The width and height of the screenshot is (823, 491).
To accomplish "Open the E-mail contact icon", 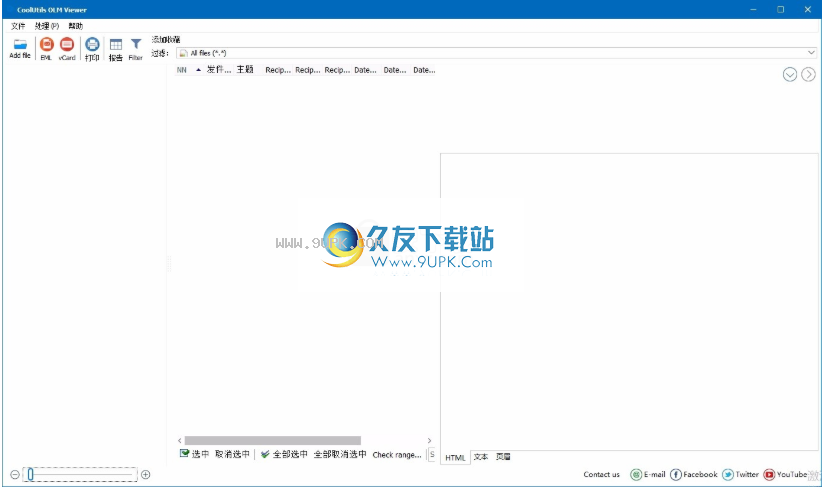I will pos(636,475).
